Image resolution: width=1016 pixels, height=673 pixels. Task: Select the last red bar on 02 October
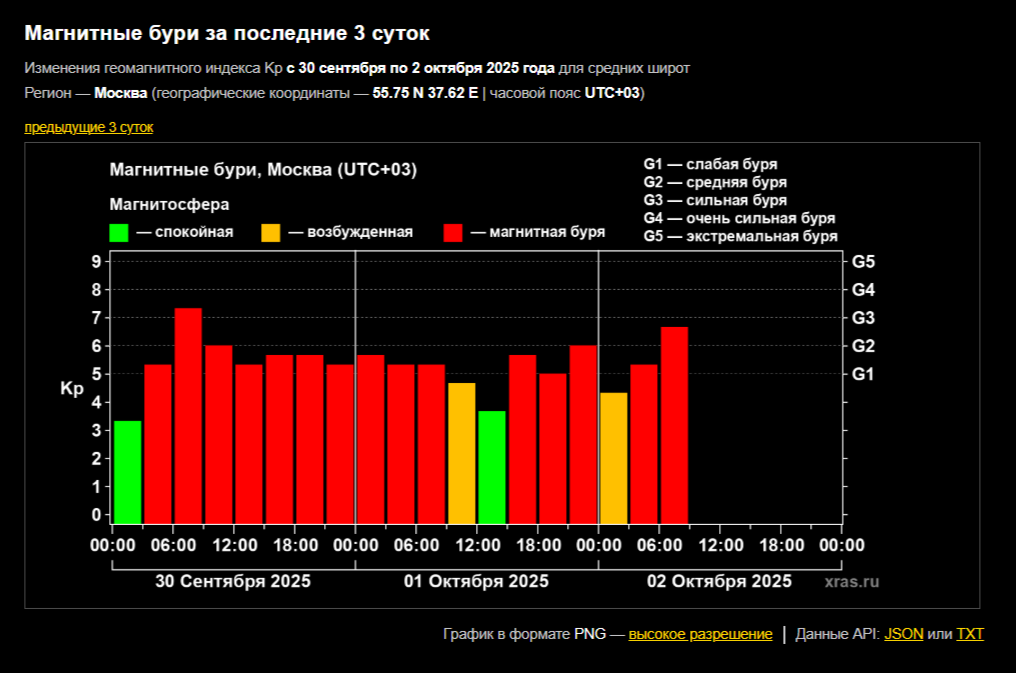(674, 425)
